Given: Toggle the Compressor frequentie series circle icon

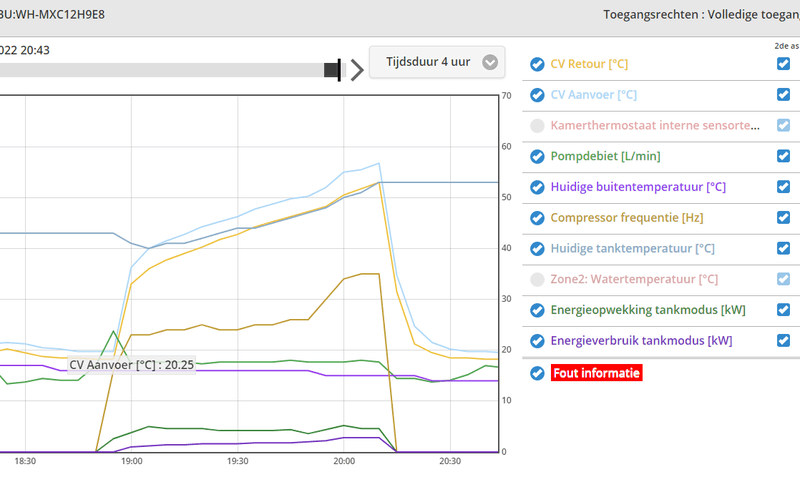Looking at the screenshot, I should click(x=537, y=218).
